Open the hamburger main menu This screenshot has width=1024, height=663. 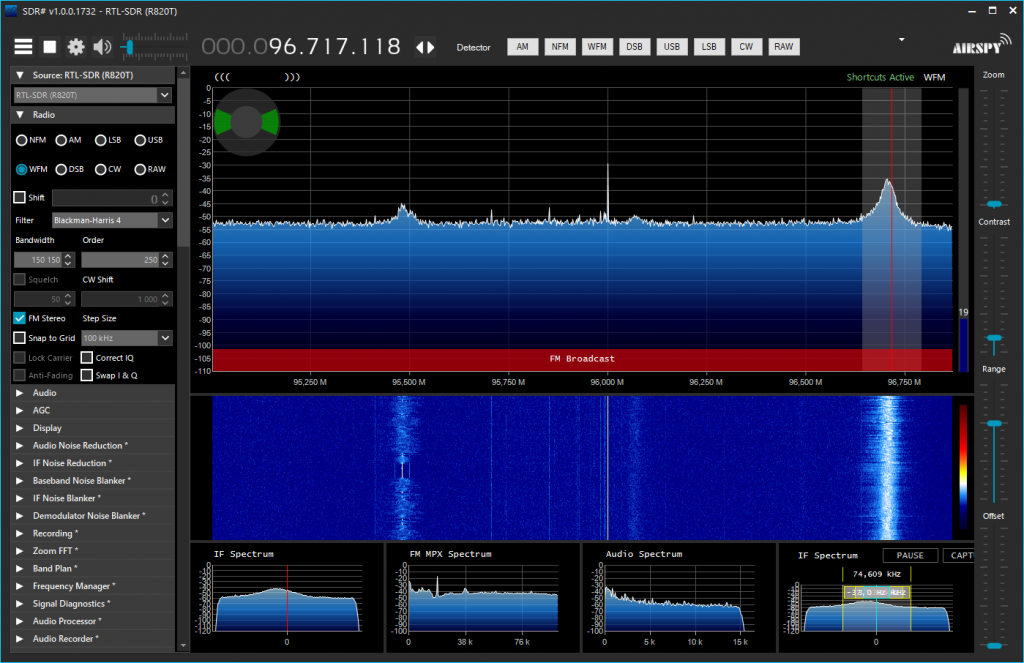click(x=24, y=46)
